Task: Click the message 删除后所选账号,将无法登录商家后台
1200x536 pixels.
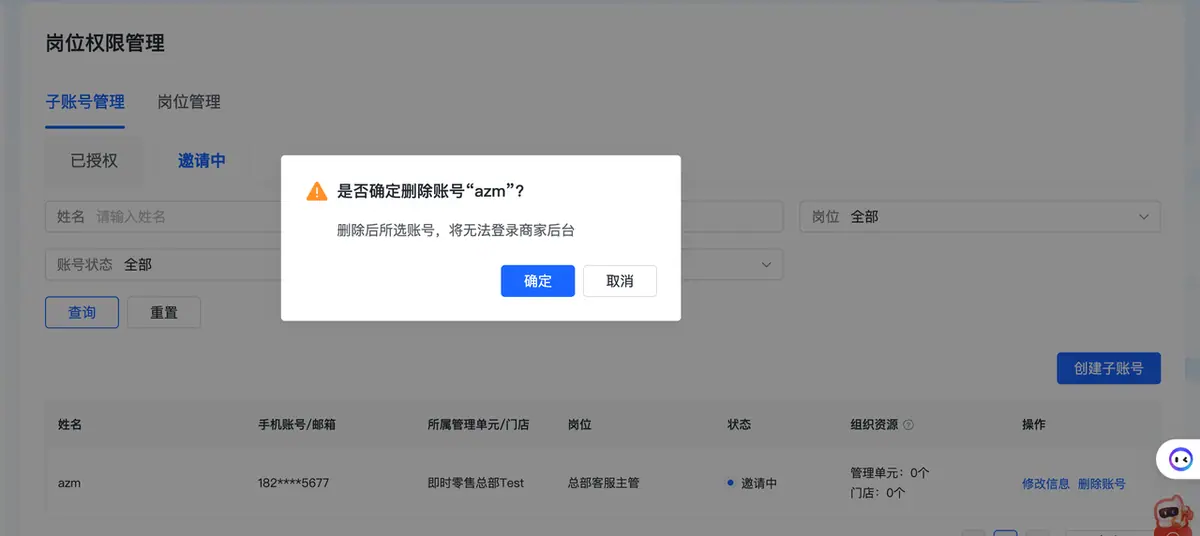Action: (456, 230)
